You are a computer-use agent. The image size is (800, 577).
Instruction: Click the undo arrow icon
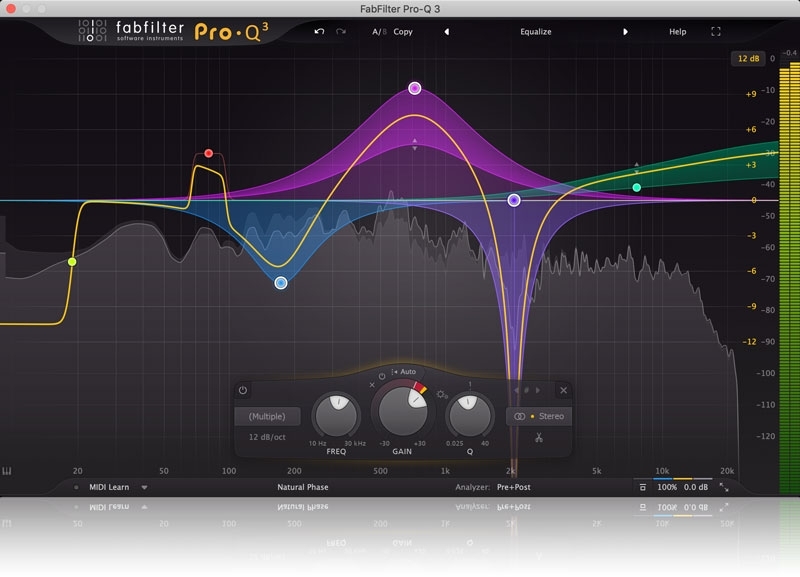319,32
